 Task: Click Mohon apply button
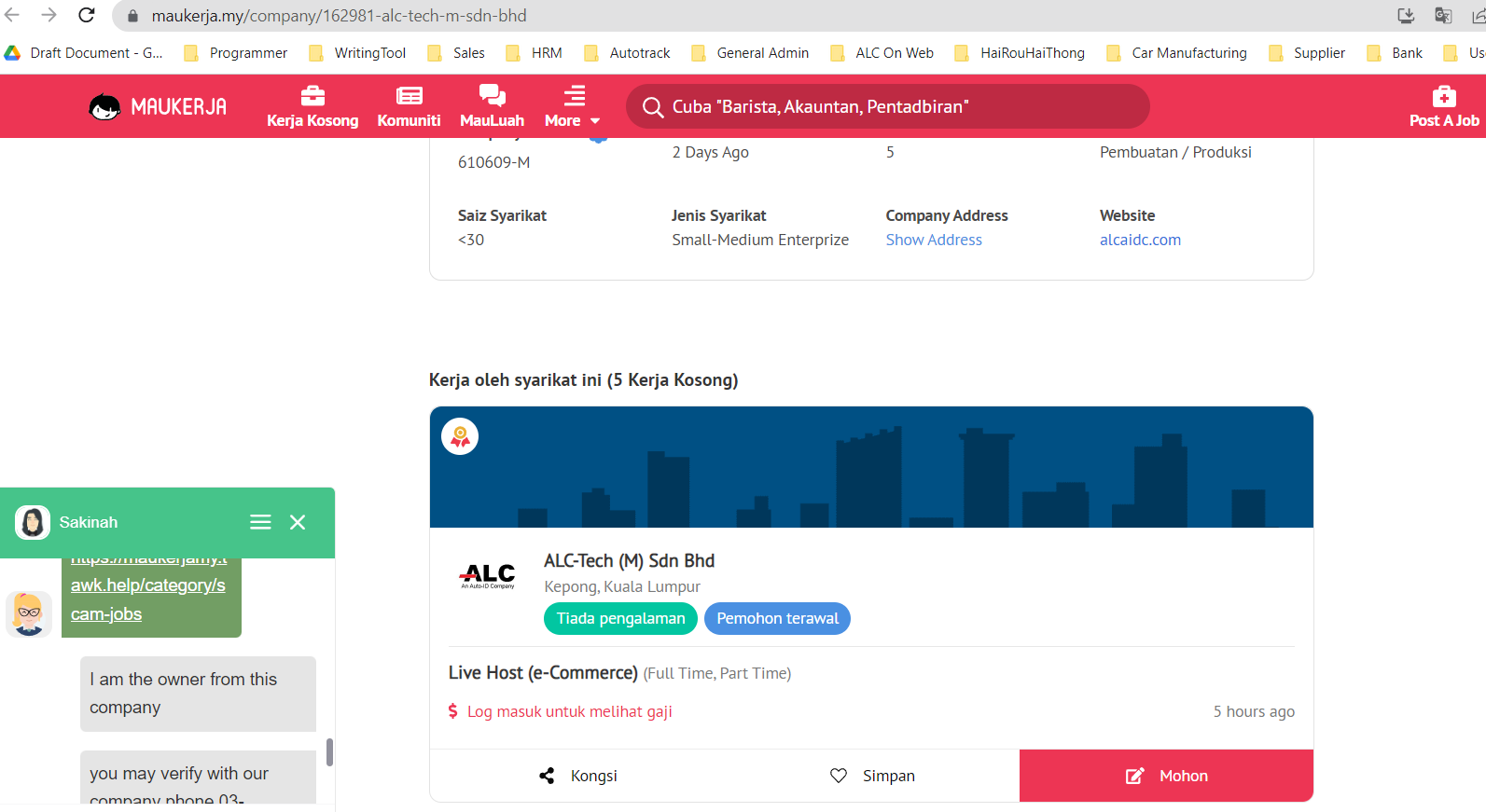(1166, 776)
